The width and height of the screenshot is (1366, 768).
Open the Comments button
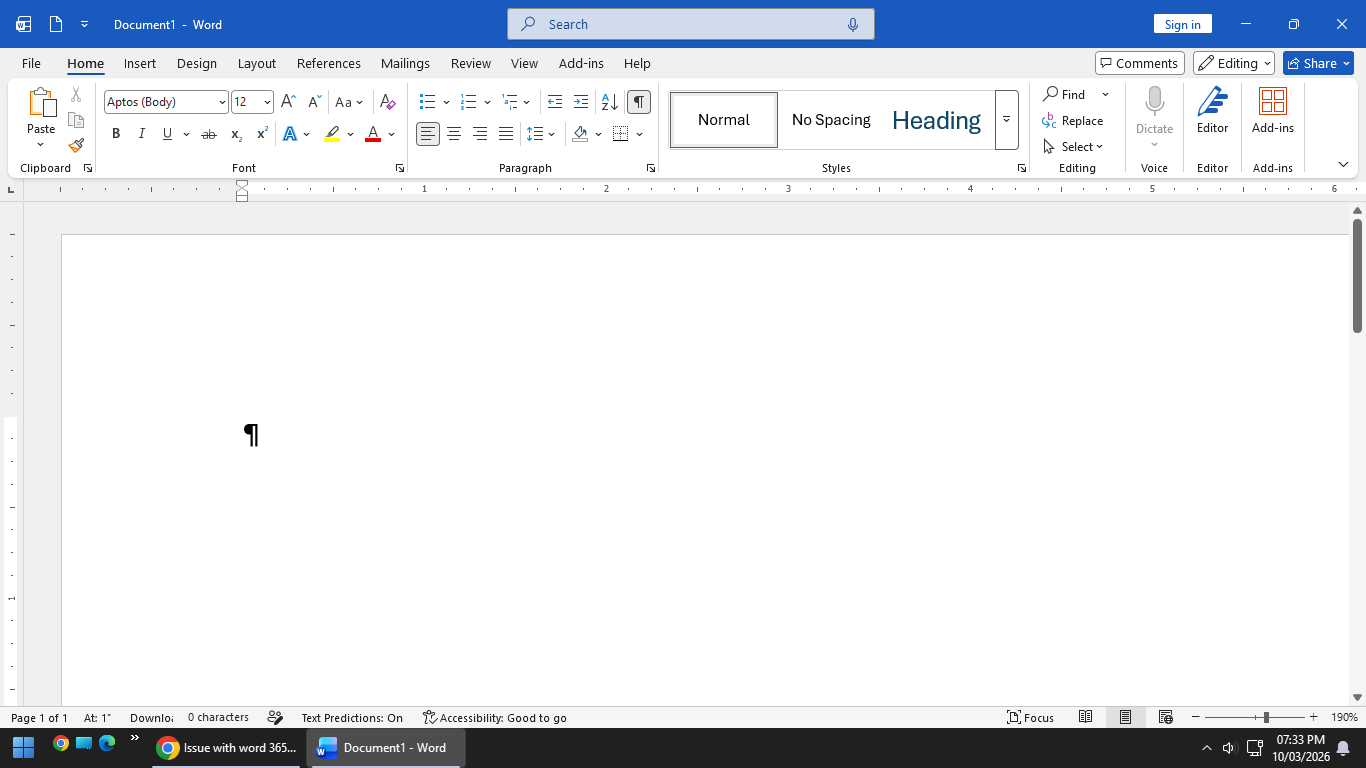point(1140,63)
